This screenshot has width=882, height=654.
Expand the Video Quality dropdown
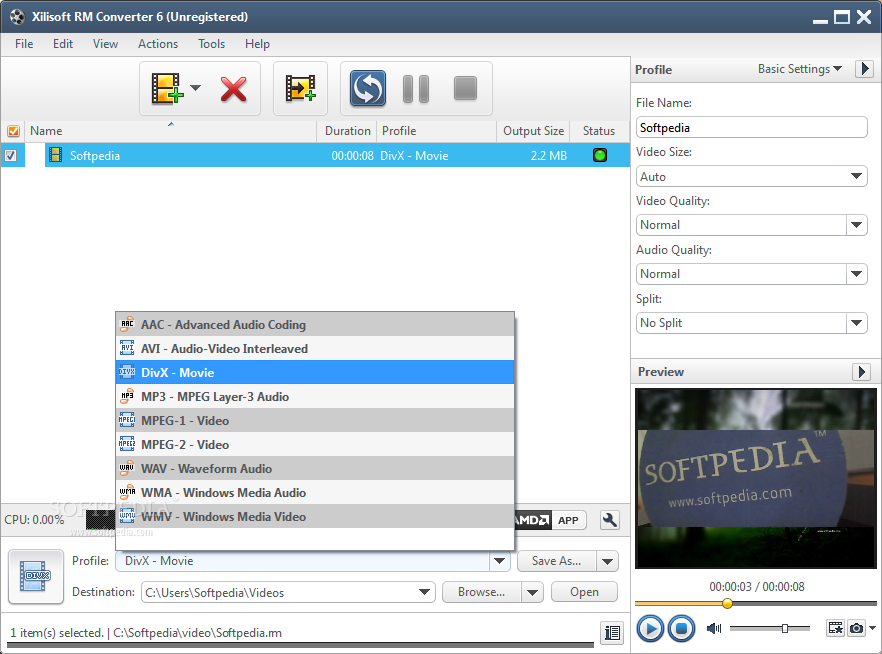tap(856, 225)
